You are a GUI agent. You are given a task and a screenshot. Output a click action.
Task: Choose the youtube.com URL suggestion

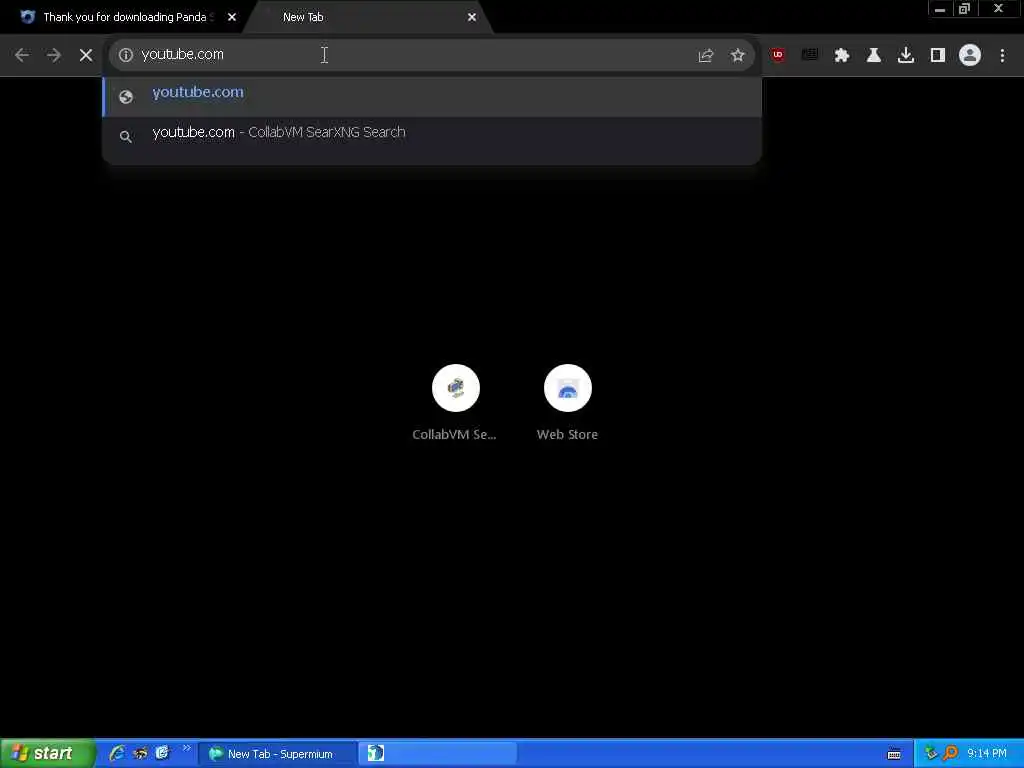pos(432,96)
